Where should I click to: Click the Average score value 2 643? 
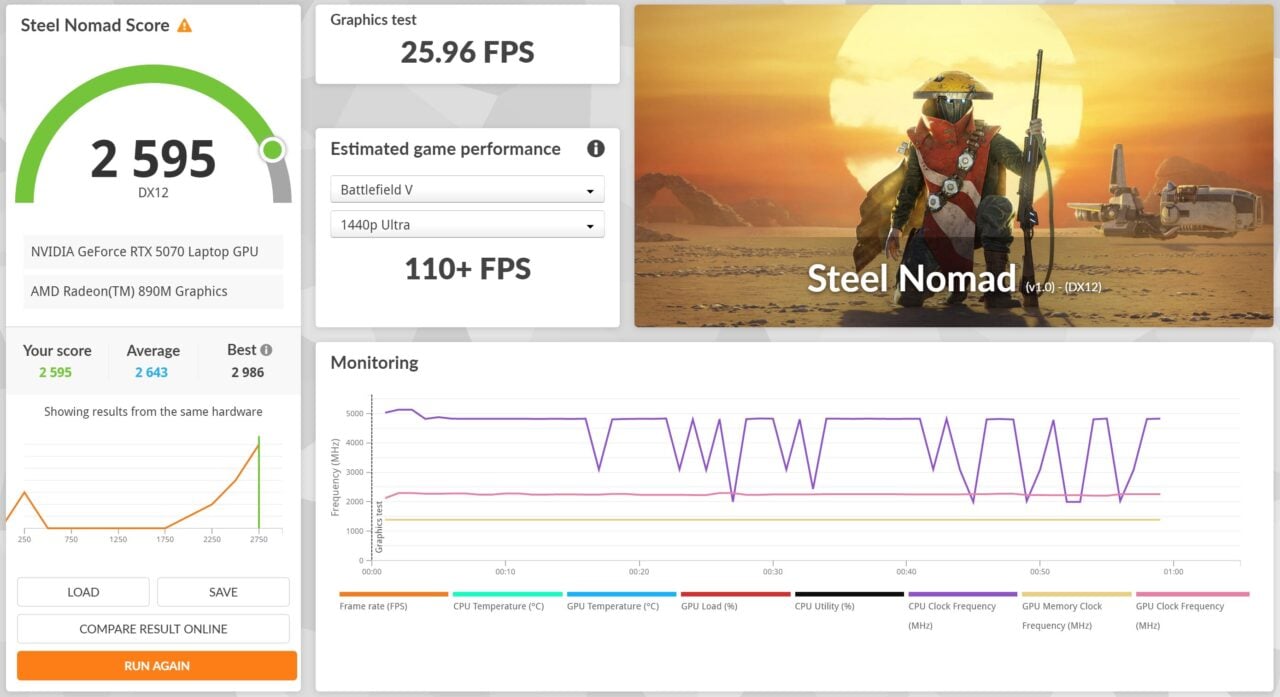(x=152, y=372)
